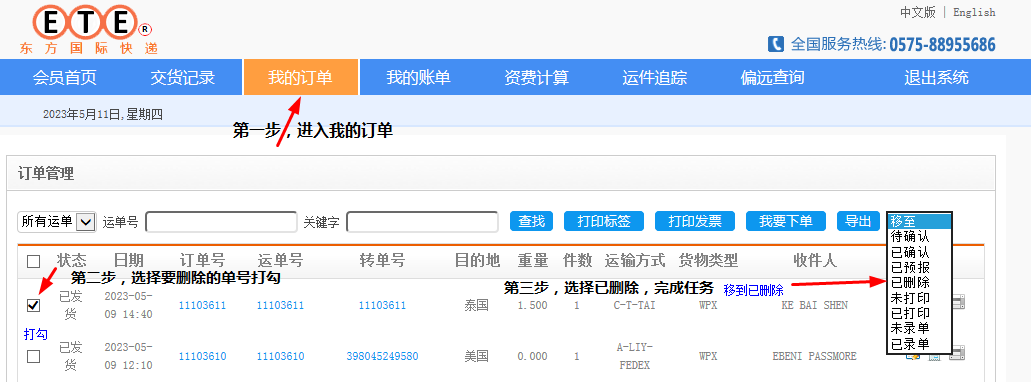Open transfer number link 11103611

tap(382, 305)
